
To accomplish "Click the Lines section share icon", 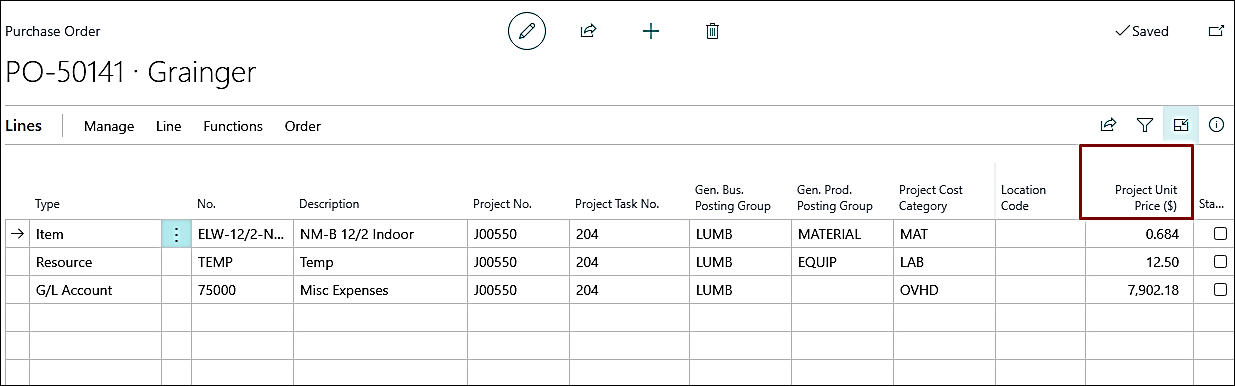I will [x=1108, y=125].
